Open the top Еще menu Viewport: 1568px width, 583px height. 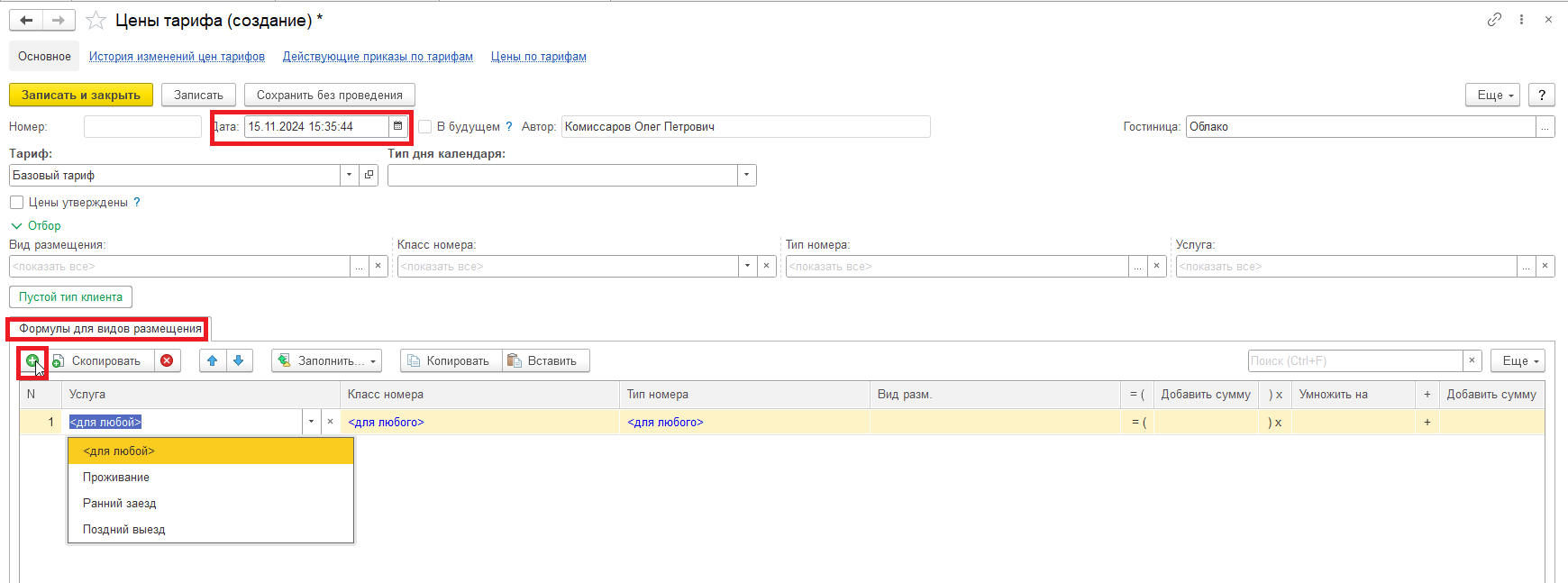point(1493,96)
